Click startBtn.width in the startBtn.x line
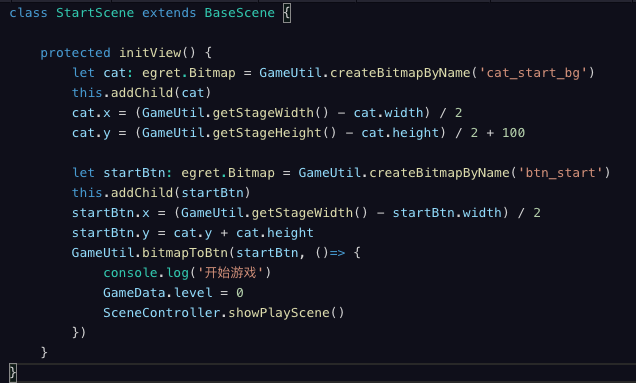The width and height of the screenshot is (636, 383). click(x=447, y=213)
